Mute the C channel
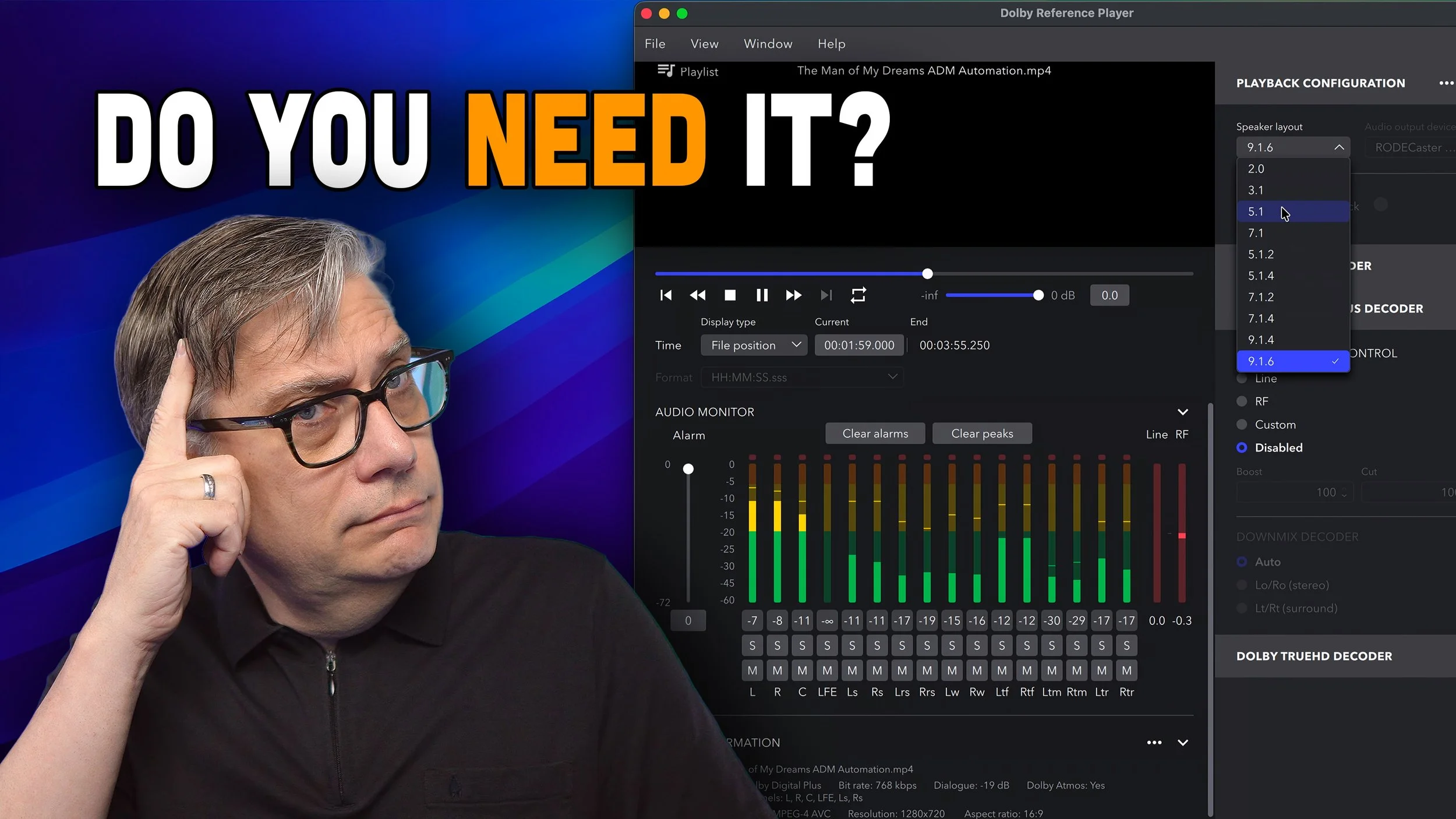 point(802,670)
